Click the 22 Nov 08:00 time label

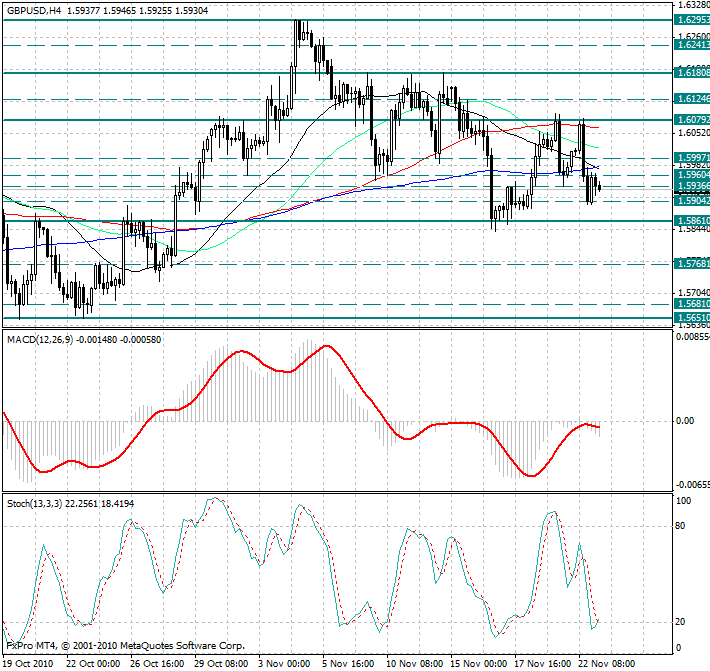[607, 664]
